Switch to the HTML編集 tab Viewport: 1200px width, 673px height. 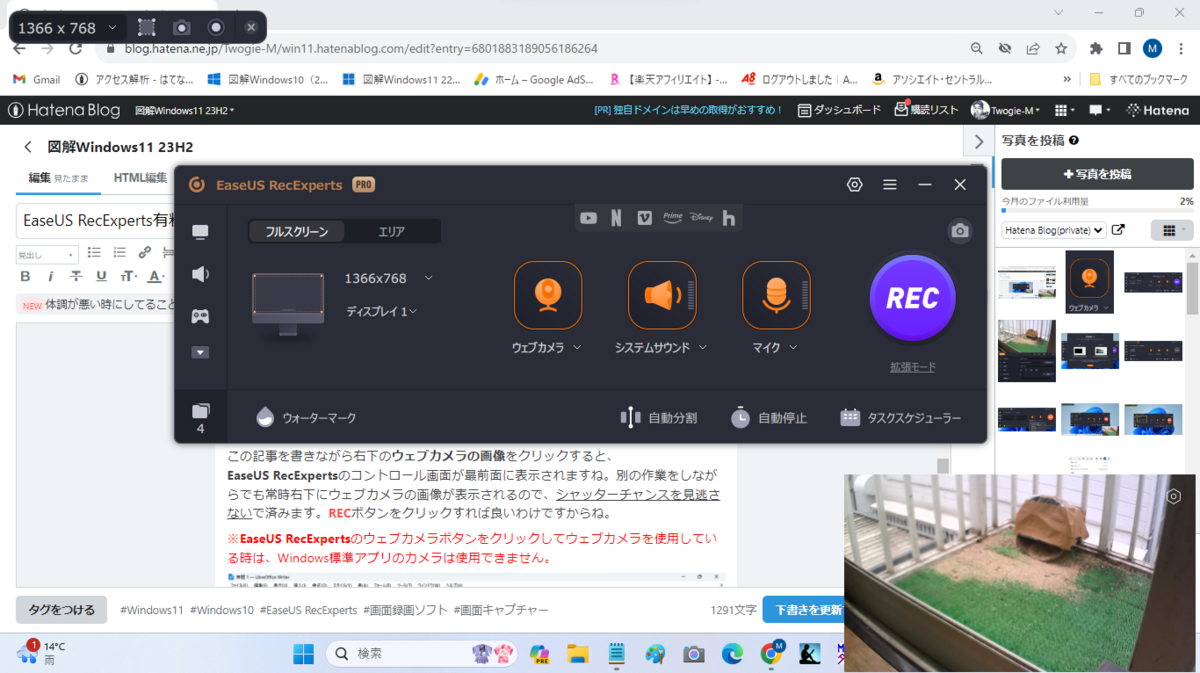[140, 178]
